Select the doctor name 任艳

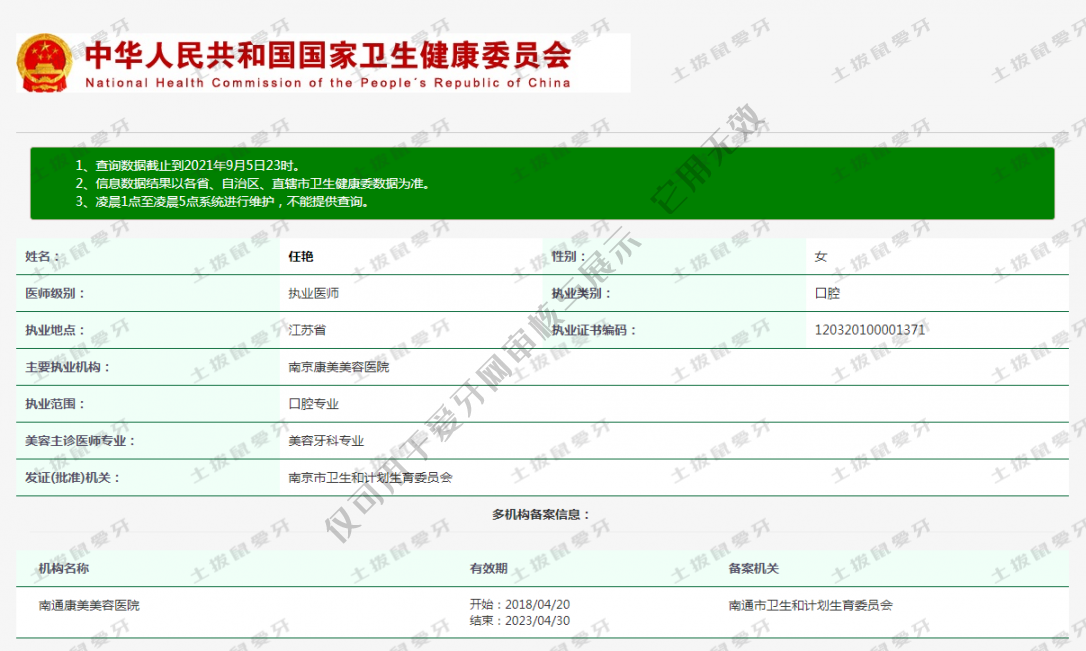pos(301,257)
